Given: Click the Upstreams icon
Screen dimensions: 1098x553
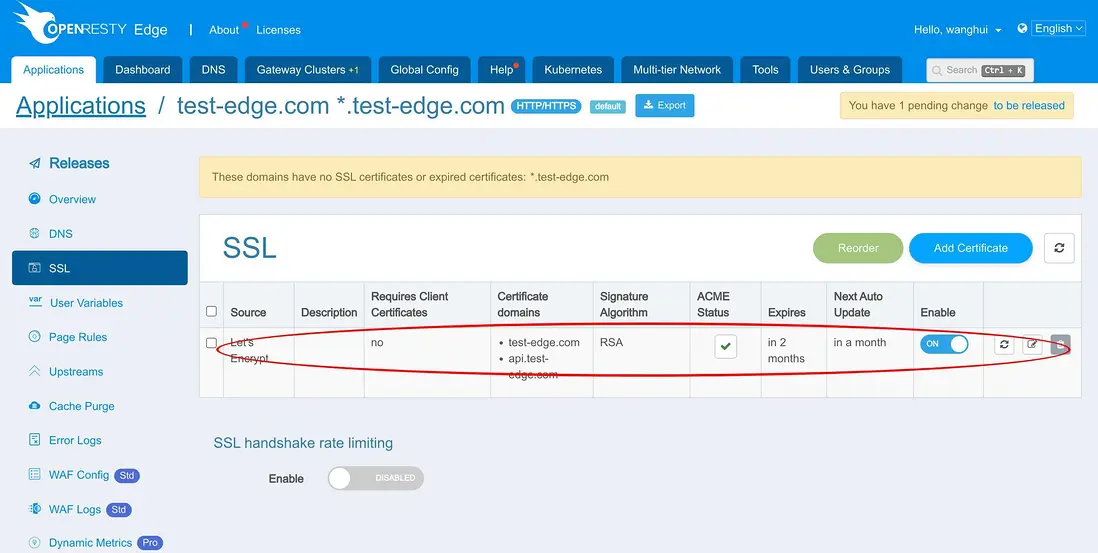Looking at the screenshot, I should tap(34, 371).
